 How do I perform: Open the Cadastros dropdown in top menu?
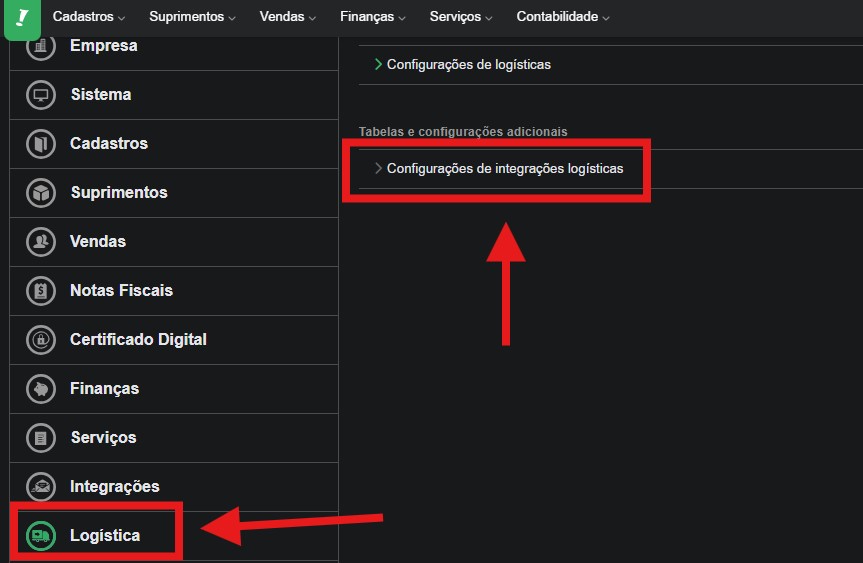point(89,17)
